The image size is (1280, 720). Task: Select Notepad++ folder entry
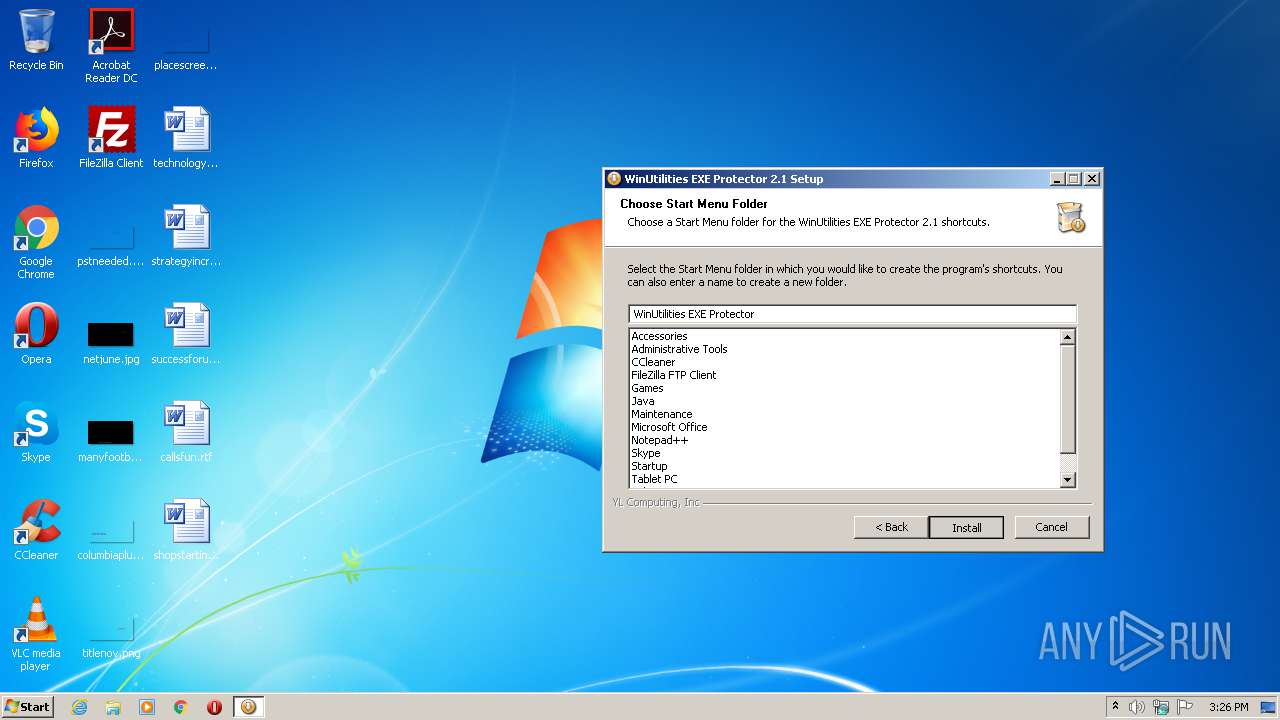coord(659,440)
